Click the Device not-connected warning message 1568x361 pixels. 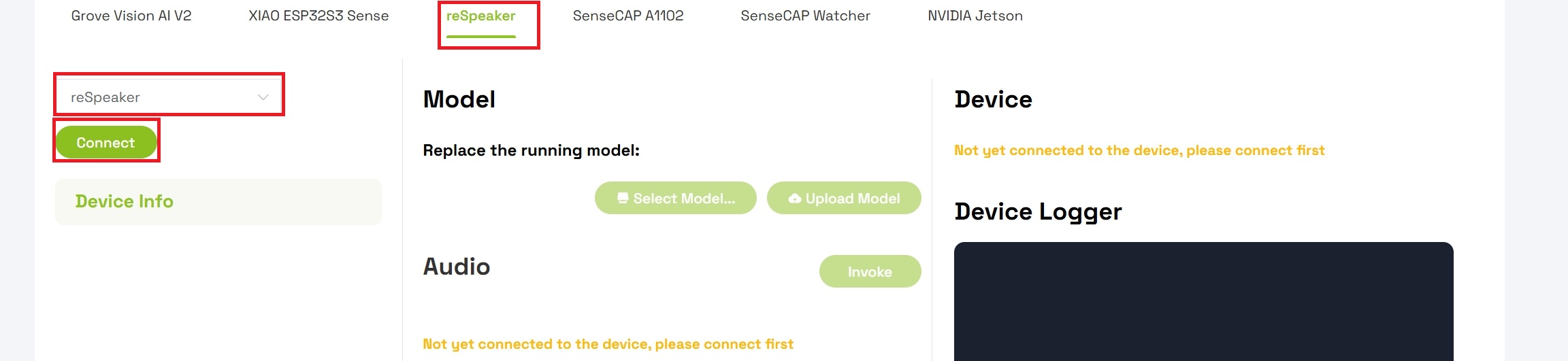click(1139, 150)
